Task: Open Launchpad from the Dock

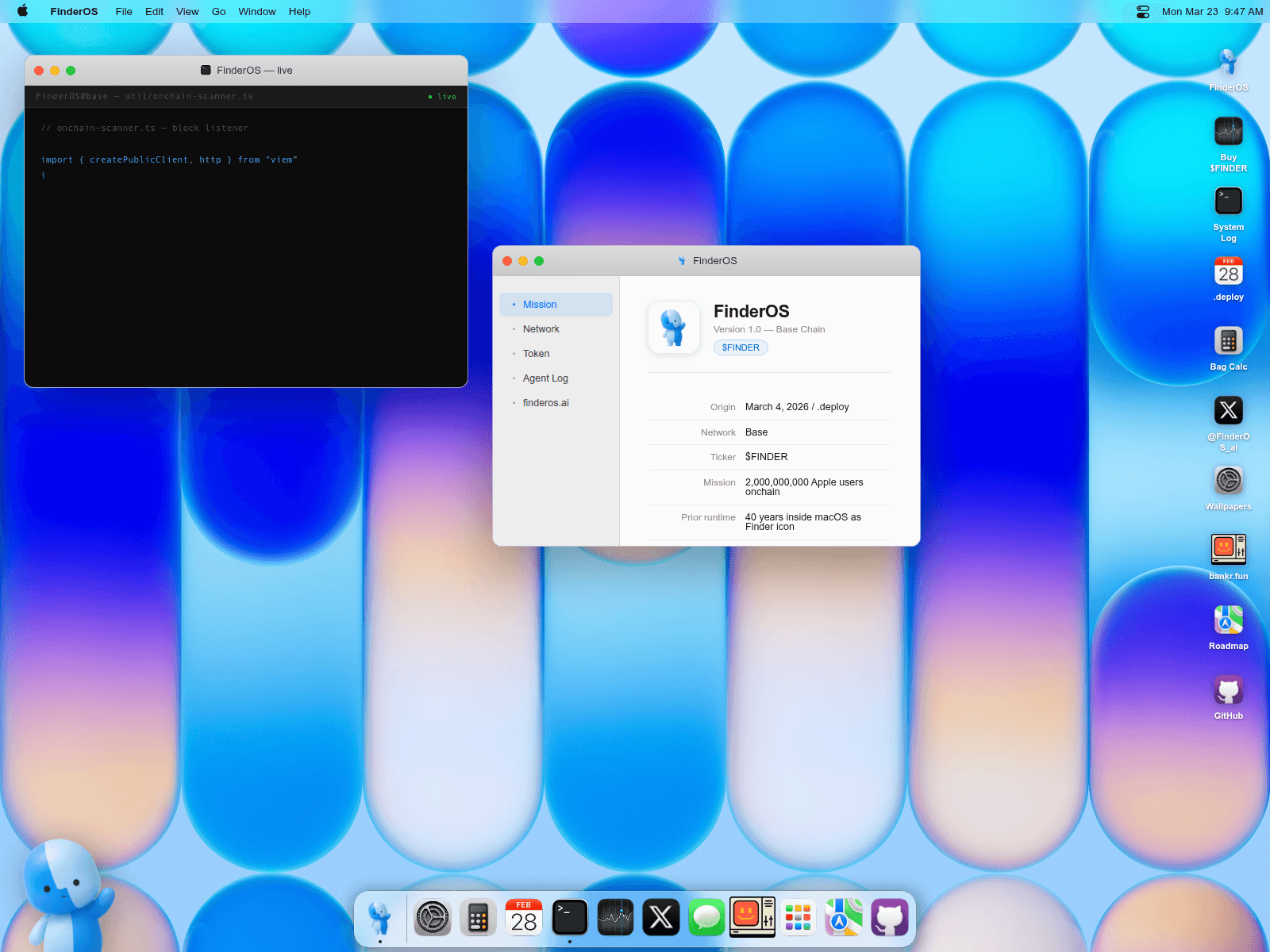Action: (798, 916)
